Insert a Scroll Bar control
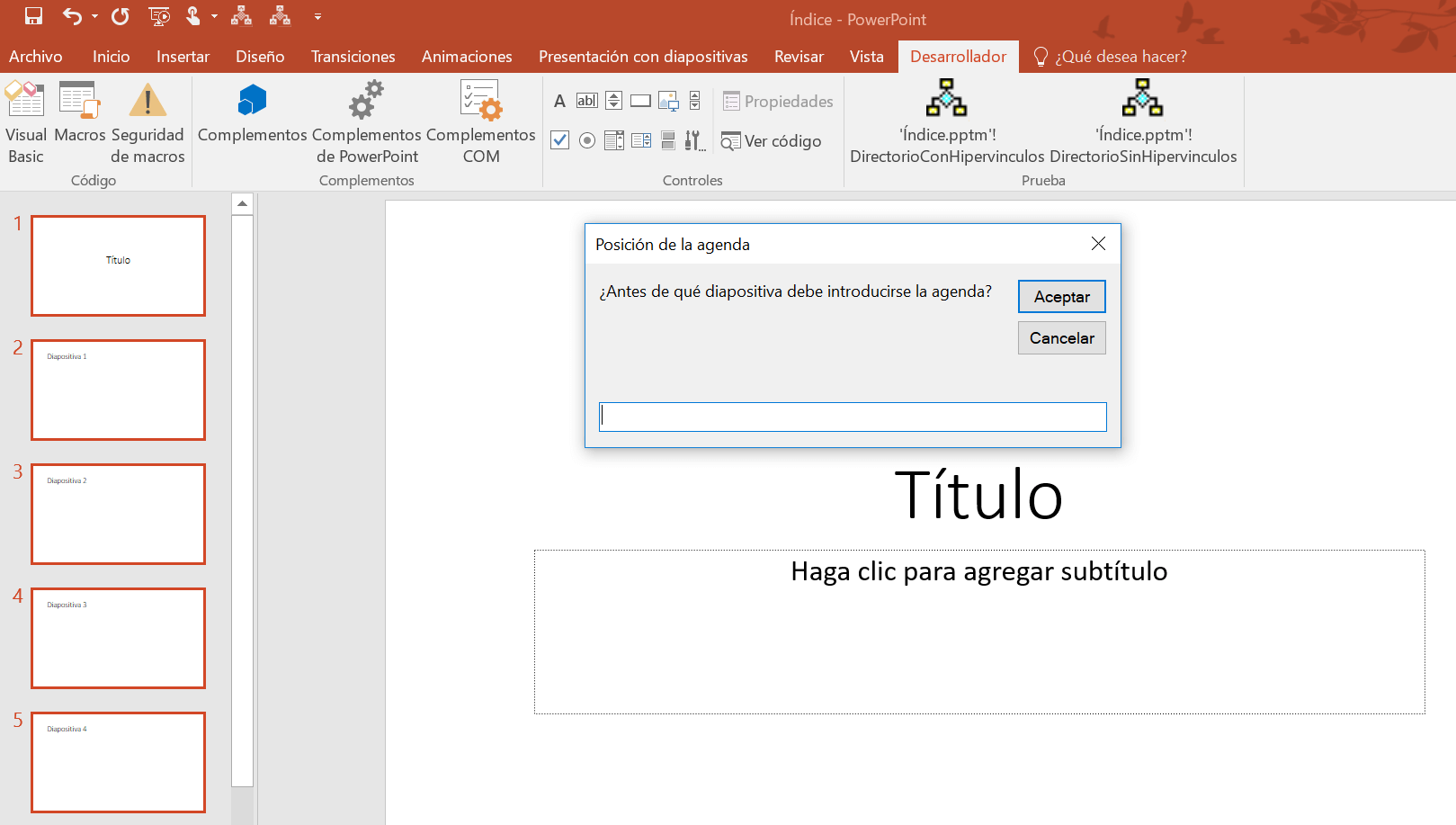 (x=694, y=101)
